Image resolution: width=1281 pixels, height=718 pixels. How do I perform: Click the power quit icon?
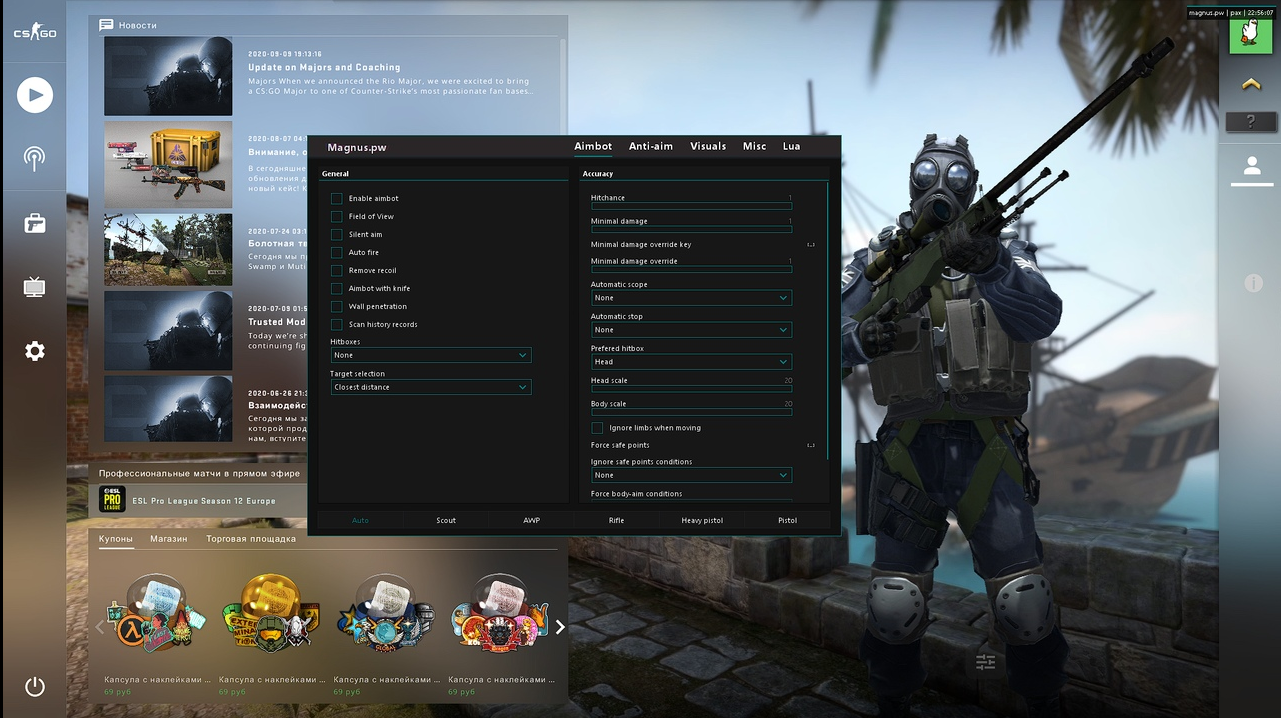[35, 687]
